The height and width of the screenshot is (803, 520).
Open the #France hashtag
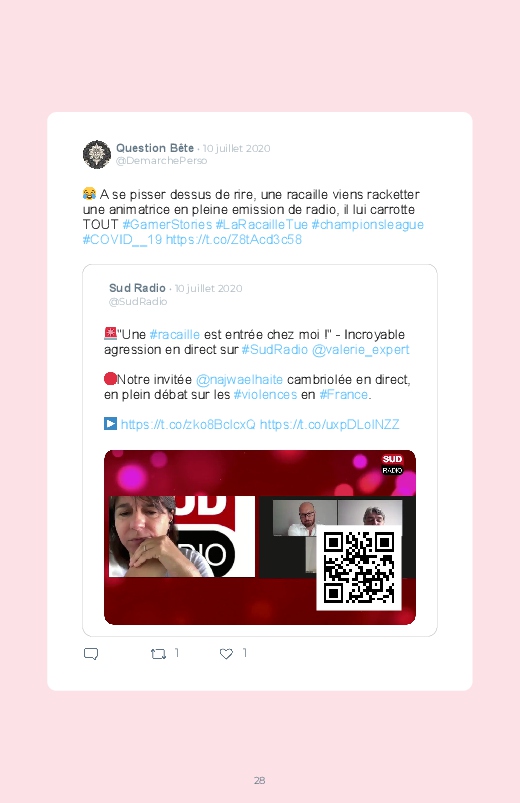coord(343,394)
